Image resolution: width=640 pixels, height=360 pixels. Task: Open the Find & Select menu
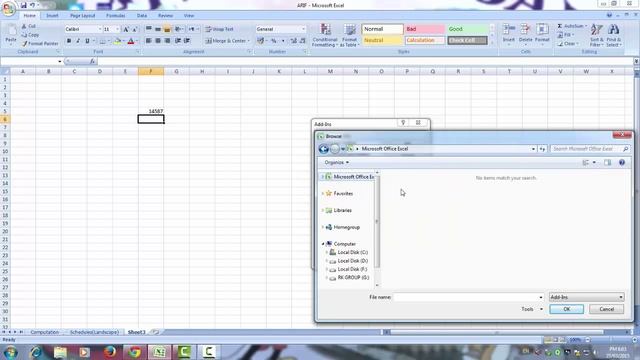click(613, 35)
